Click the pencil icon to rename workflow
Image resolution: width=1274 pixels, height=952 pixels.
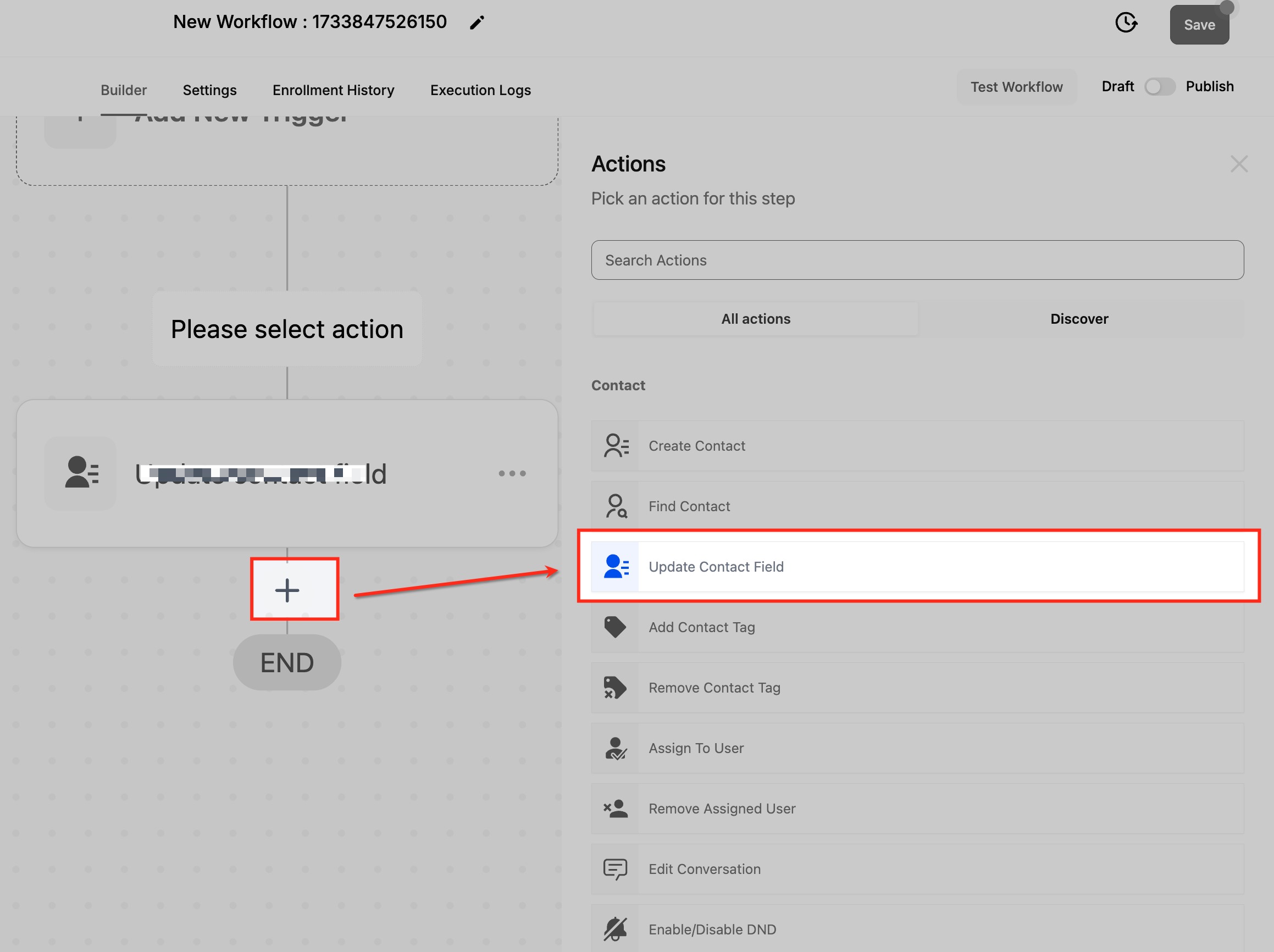tap(477, 23)
